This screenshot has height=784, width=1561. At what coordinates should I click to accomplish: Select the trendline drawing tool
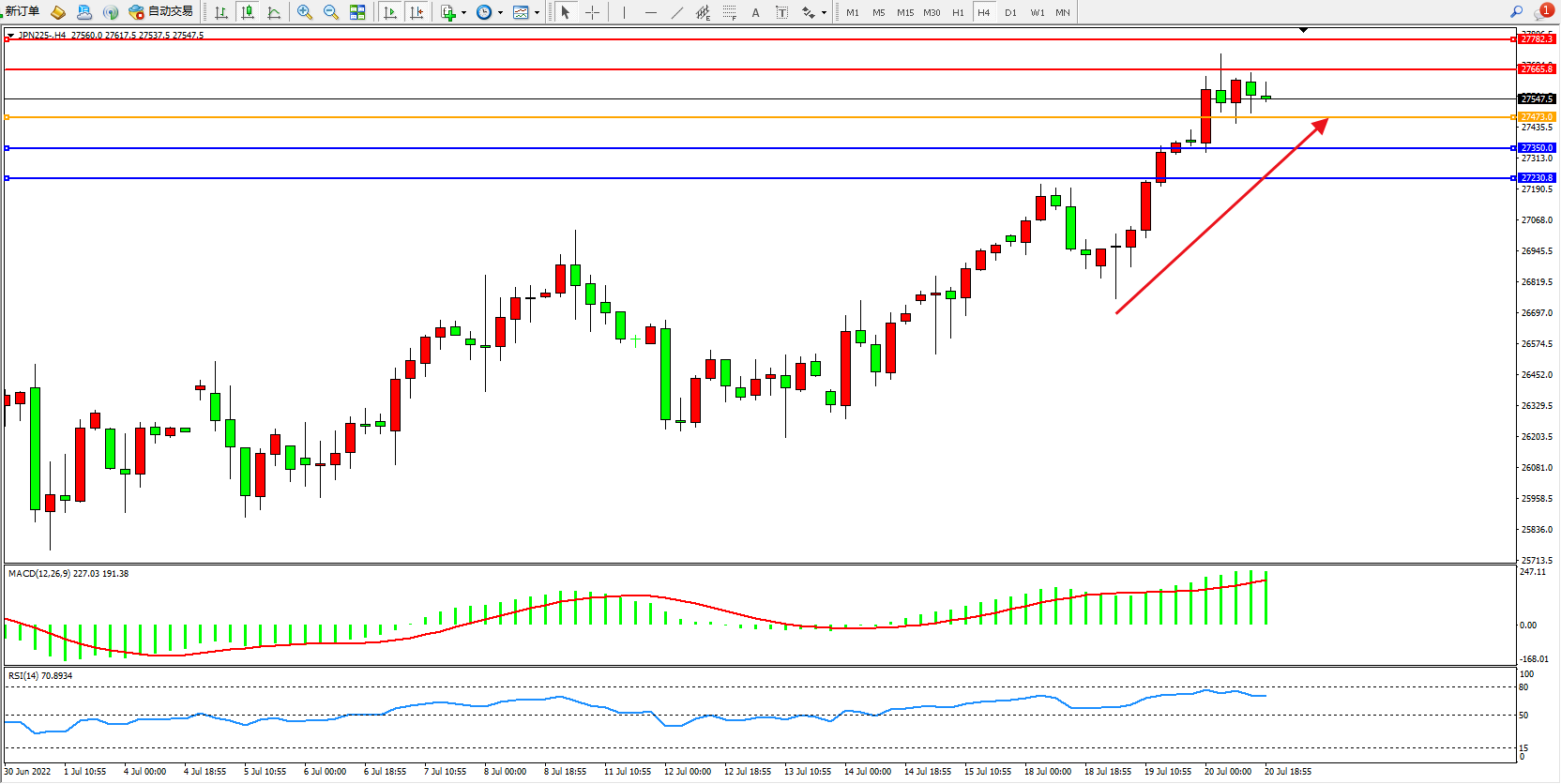pos(677,12)
